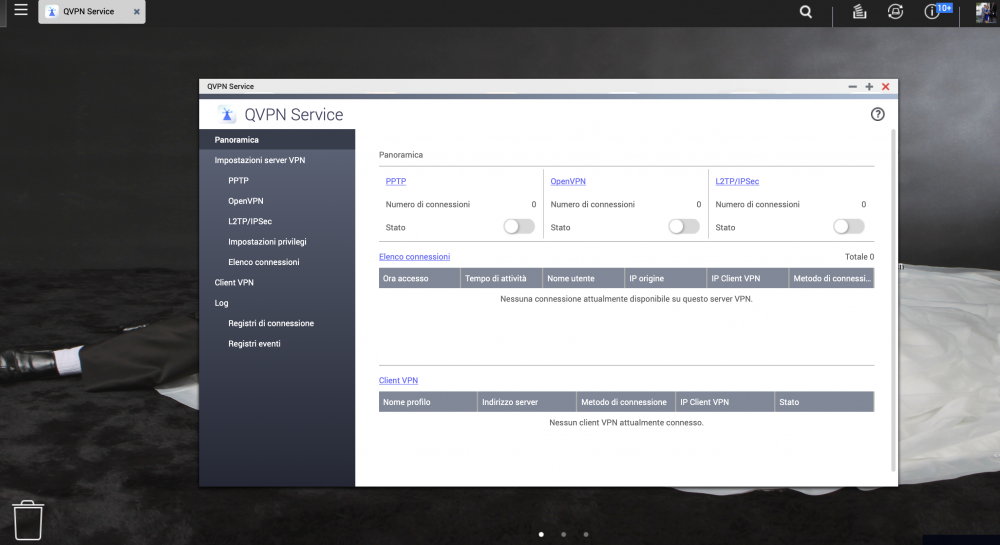Click the user profile avatar
1000x545 pixels.
coord(985,12)
